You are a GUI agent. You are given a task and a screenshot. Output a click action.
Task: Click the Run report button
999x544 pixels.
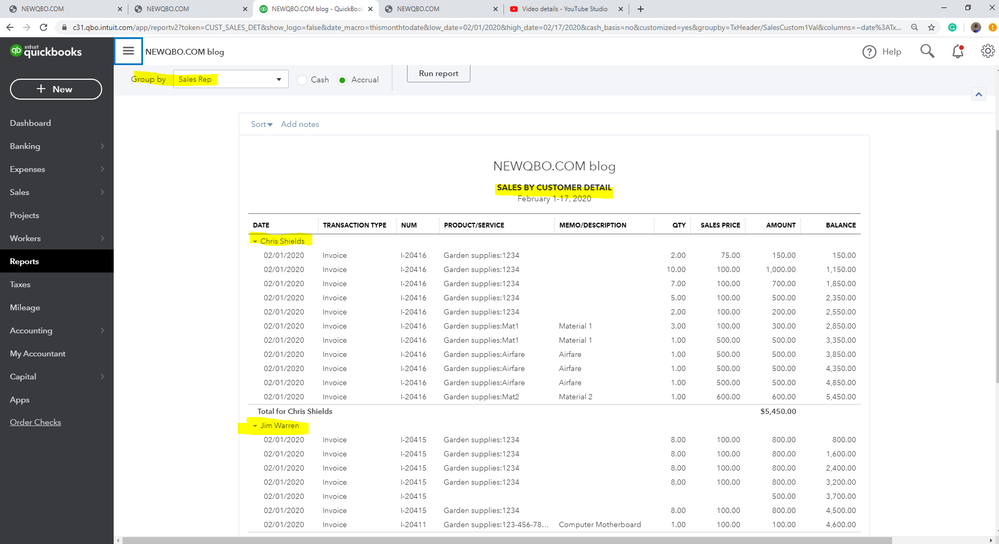tap(438, 74)
